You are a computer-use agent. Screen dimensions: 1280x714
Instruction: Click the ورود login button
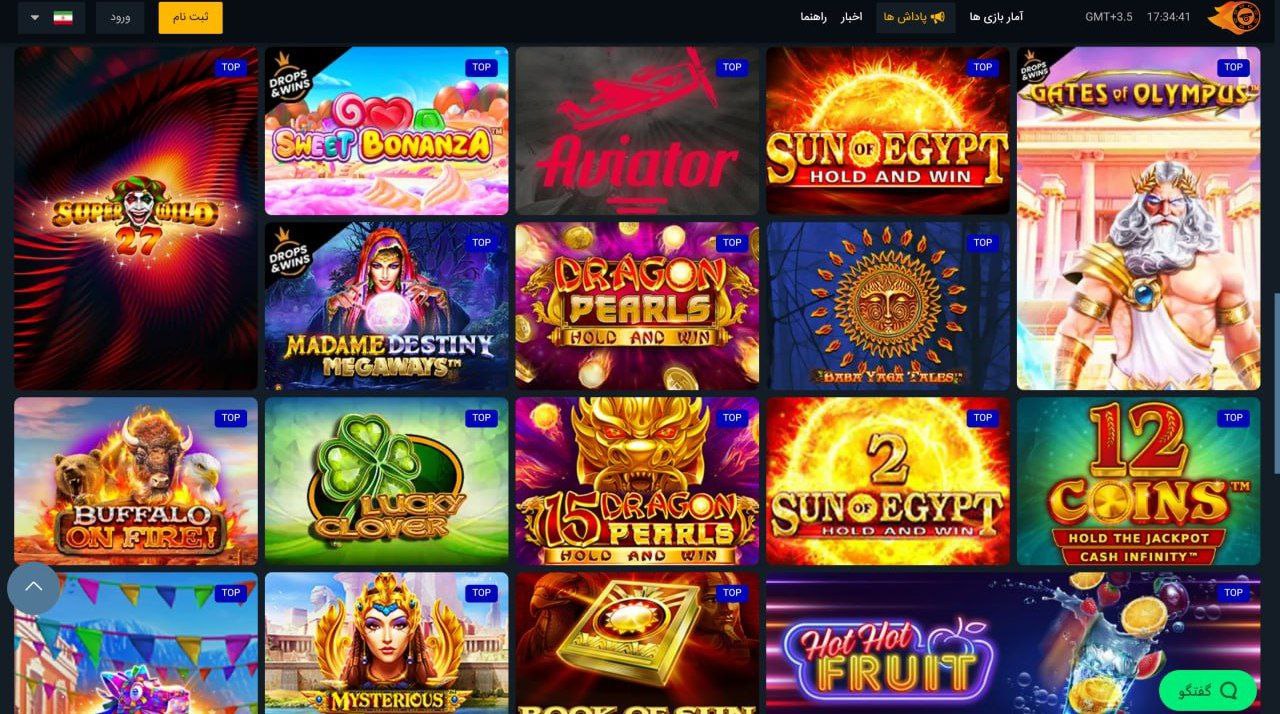(x=120, y=18)
